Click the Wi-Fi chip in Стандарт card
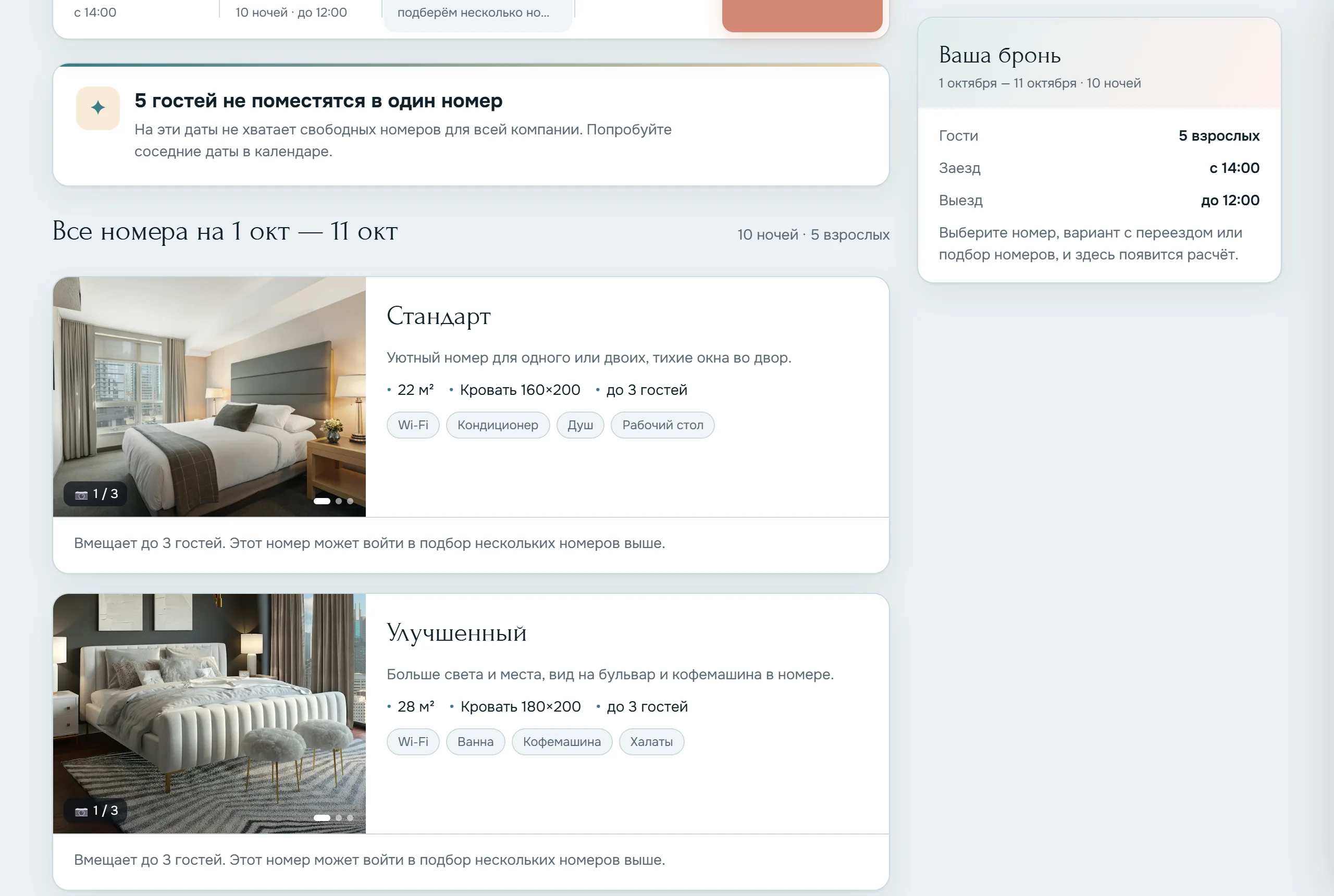The width and height of the screenshot is (1334, 896). (413, 425)
